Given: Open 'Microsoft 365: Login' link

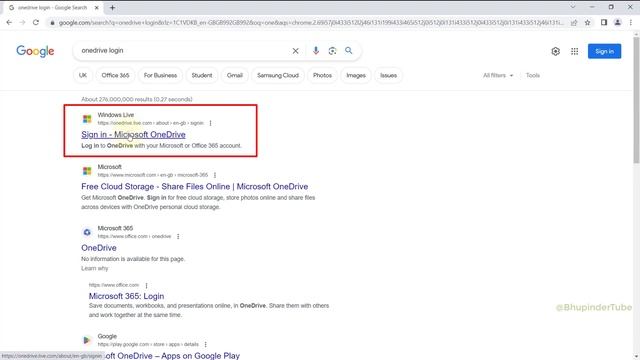Looking at the screenshot, I should tap(127, 296).
